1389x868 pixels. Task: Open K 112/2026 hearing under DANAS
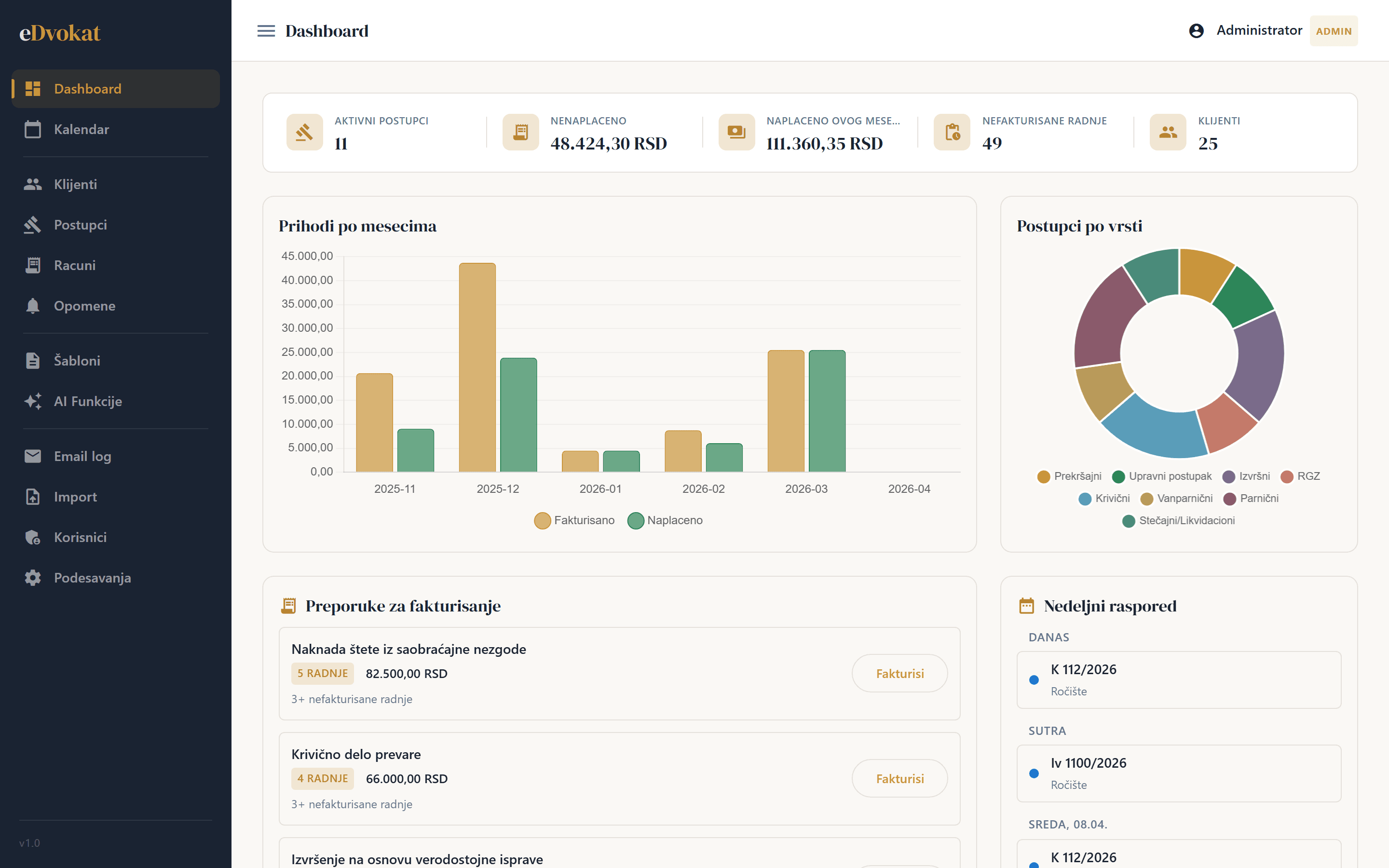coord(1179,680)
